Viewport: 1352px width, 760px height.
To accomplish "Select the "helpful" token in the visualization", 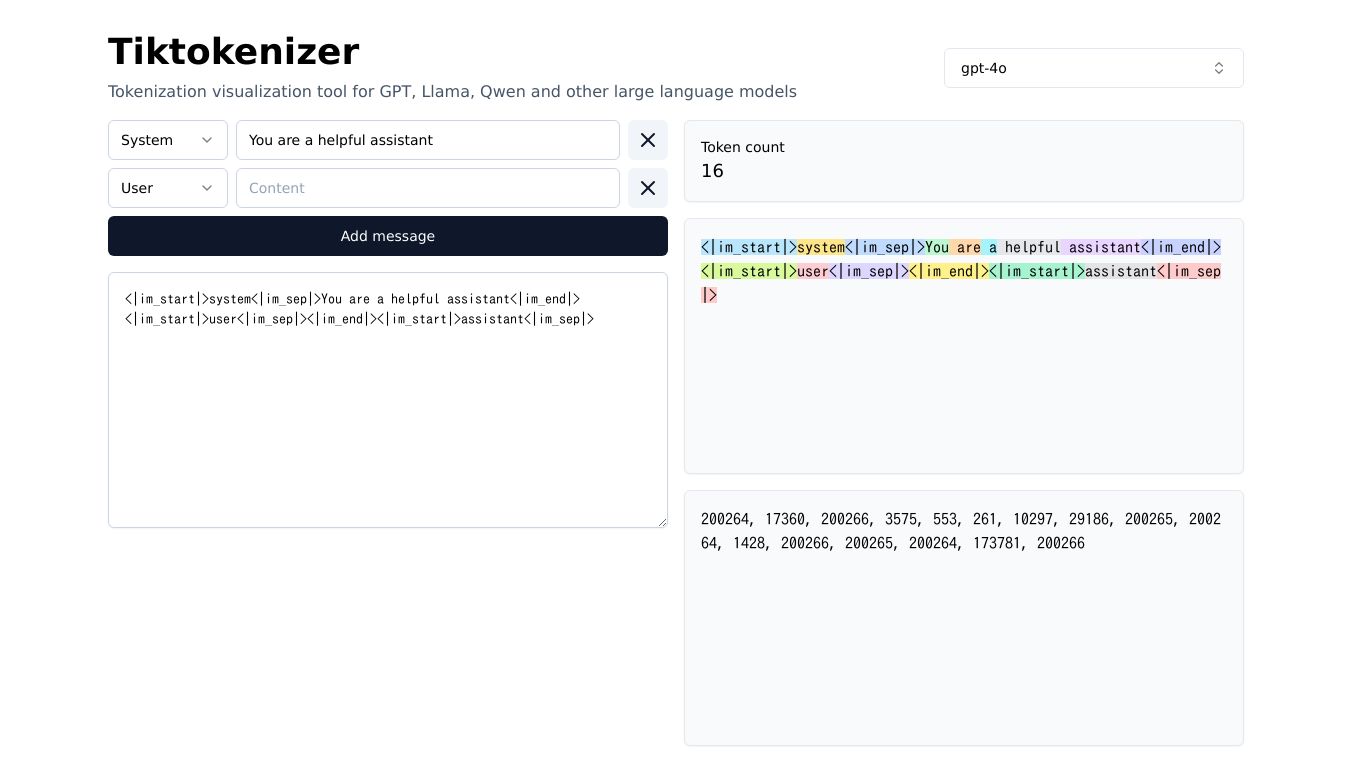I will [x=1030, y=247].
